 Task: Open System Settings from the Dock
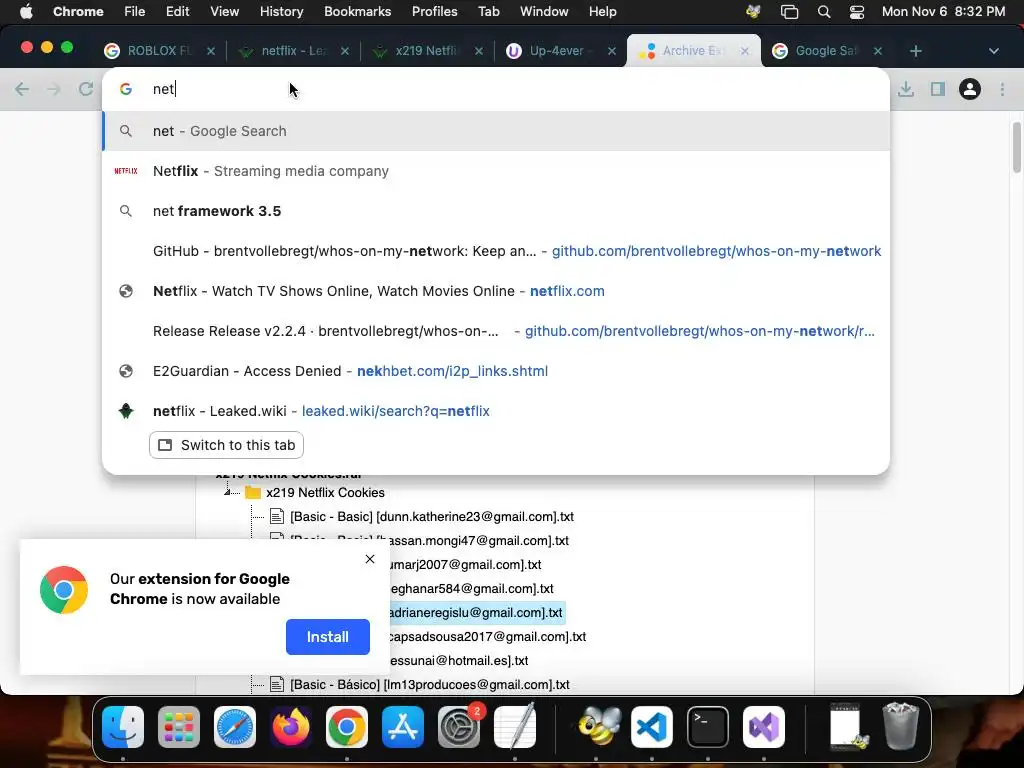click(x=458, y=727)
